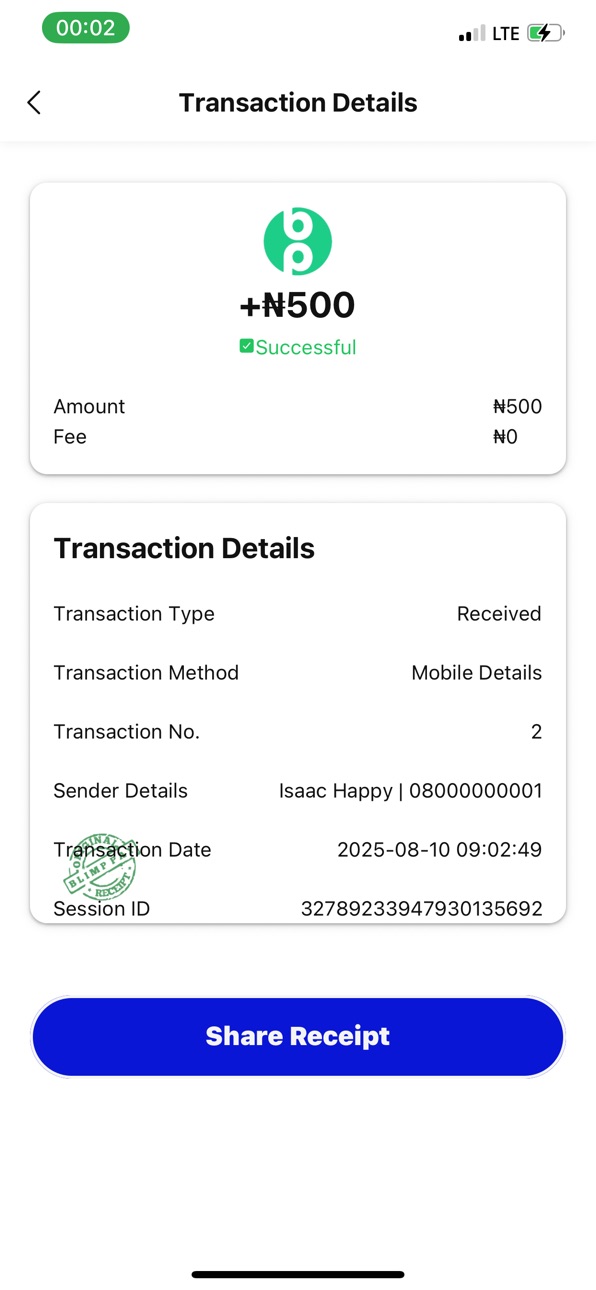The height and width of the screenshot is (1290, 596).
Task: Tap the Mobile Details method value
Action: [477, 673]
